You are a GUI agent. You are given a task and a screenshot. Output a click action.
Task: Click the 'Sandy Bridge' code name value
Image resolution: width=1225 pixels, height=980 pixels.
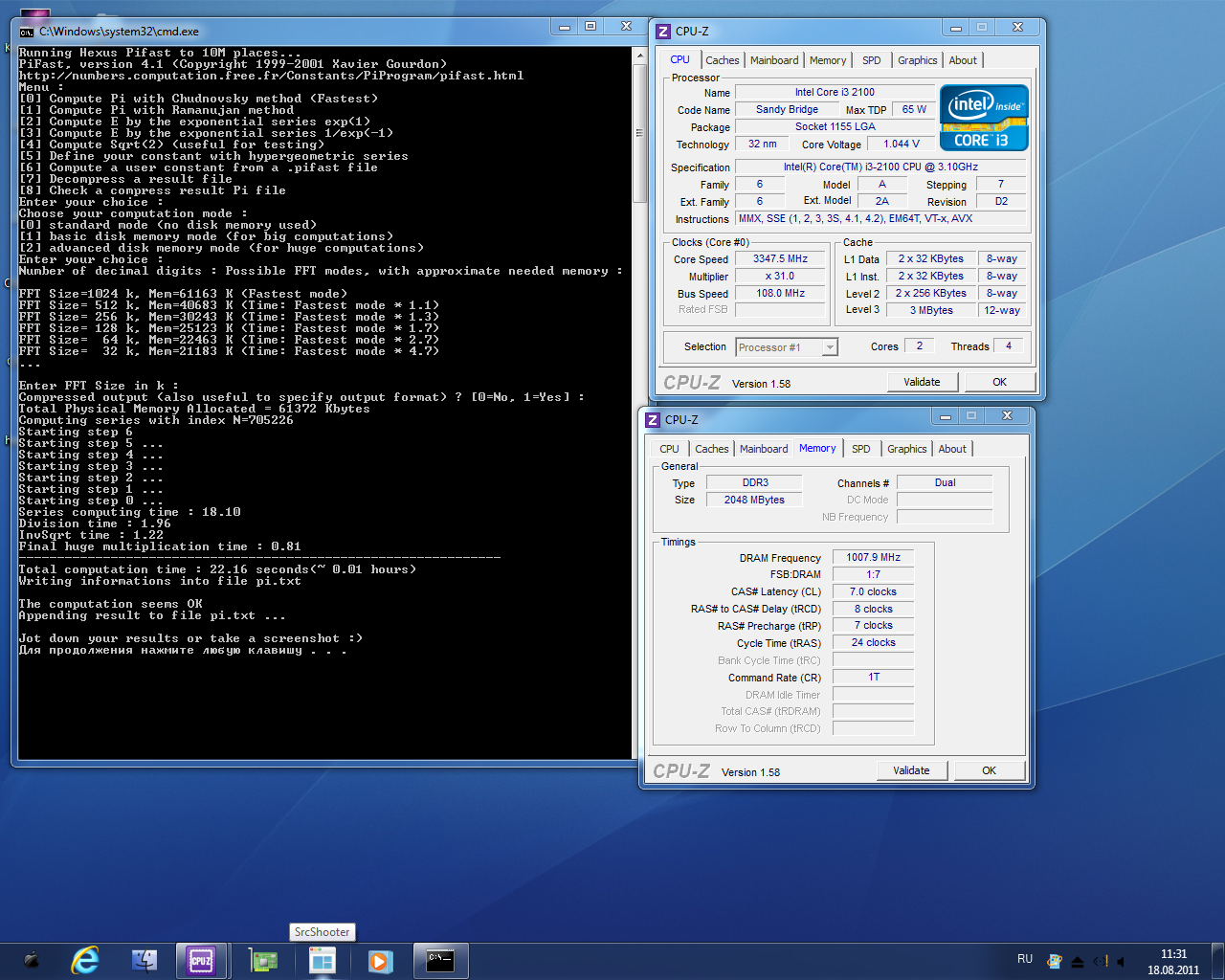pyautogui.click(x=787, y=110)
